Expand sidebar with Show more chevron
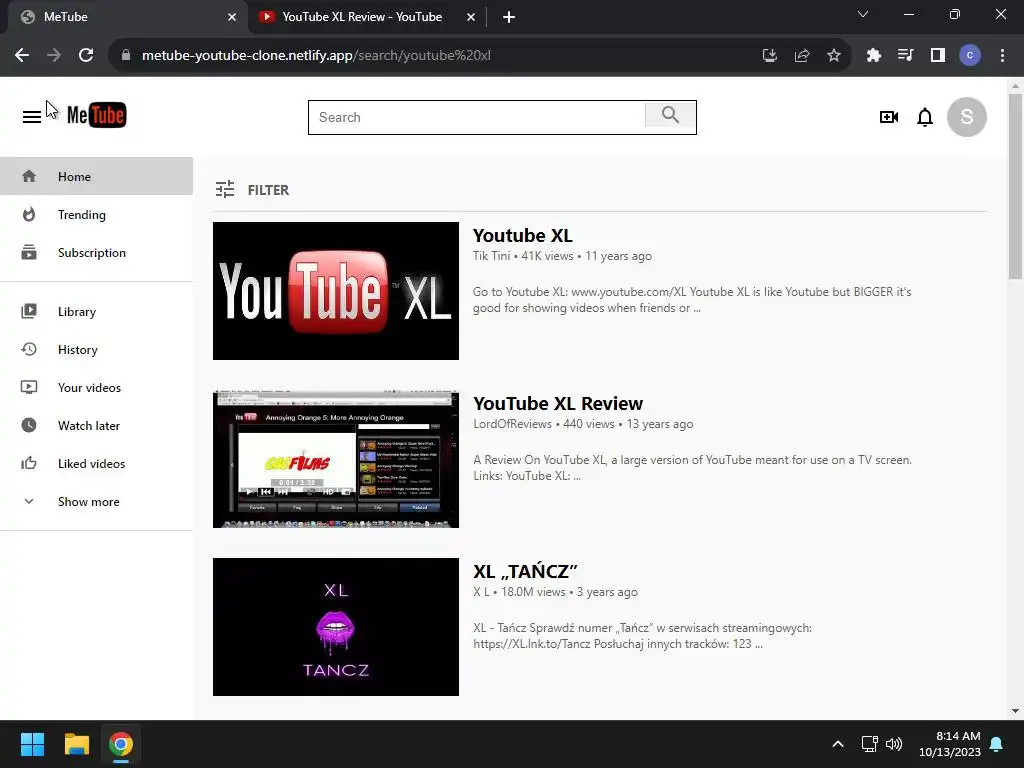Viewport: 1024px width, 768px height. [x=29, y=501]
